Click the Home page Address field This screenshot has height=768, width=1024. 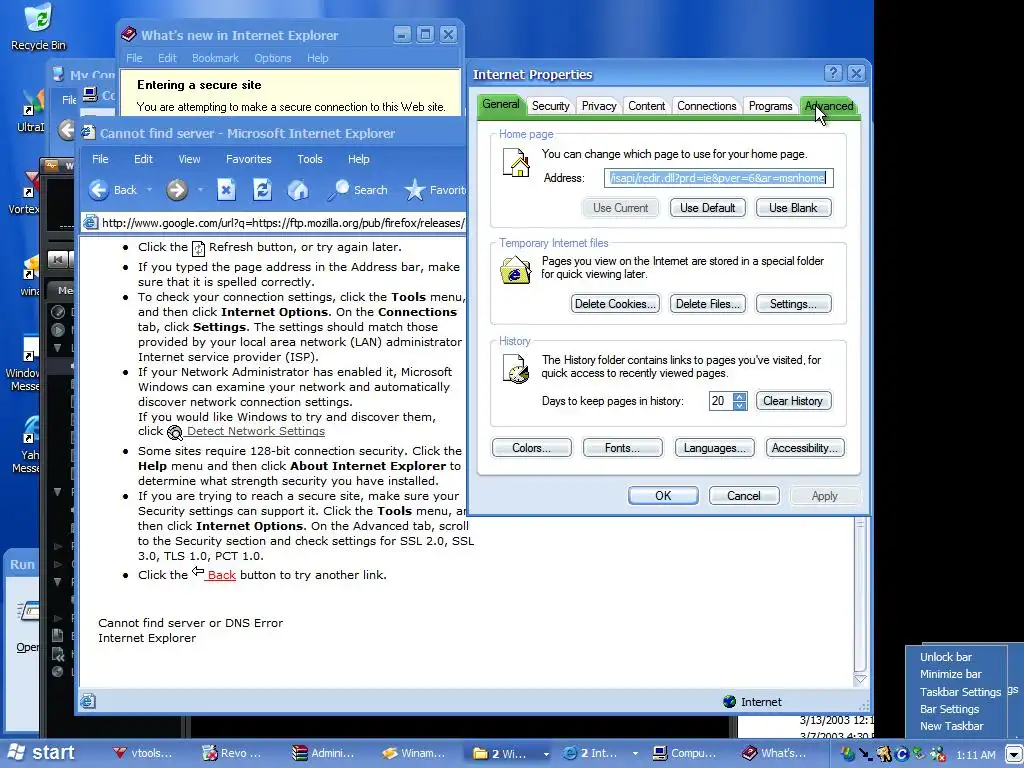(x=718, y=178)
